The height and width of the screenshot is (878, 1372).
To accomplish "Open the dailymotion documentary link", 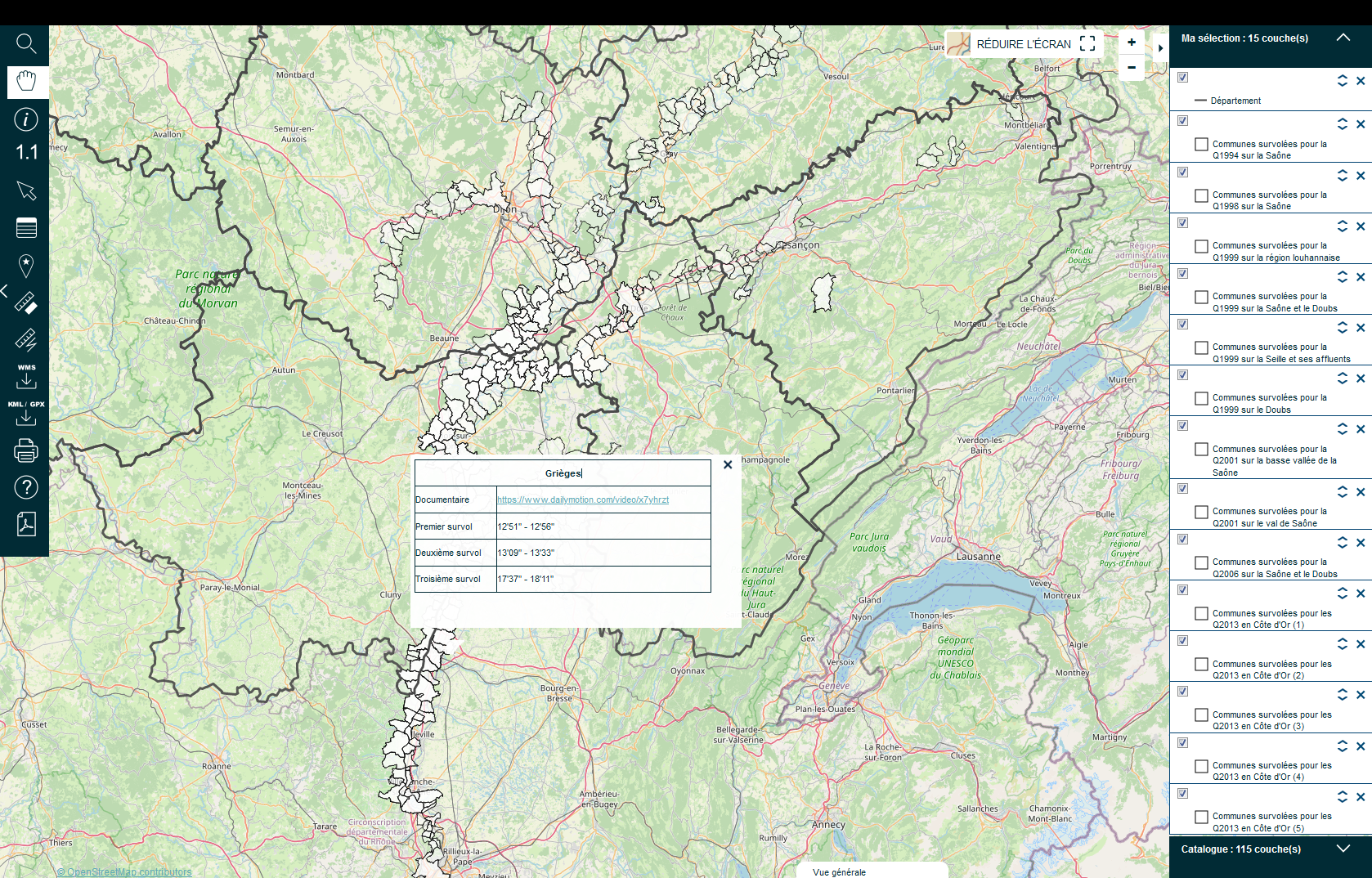I will (583, 499).
